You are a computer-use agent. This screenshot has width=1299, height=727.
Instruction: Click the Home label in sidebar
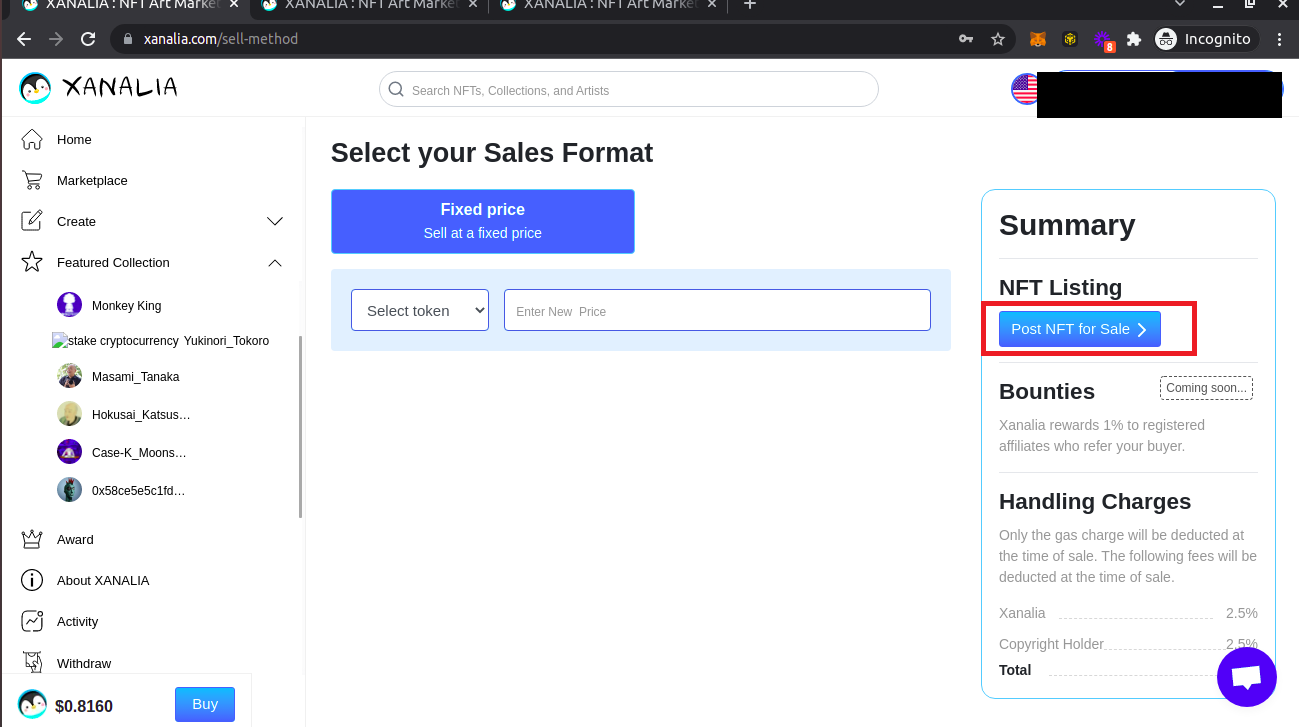point(74,139)
